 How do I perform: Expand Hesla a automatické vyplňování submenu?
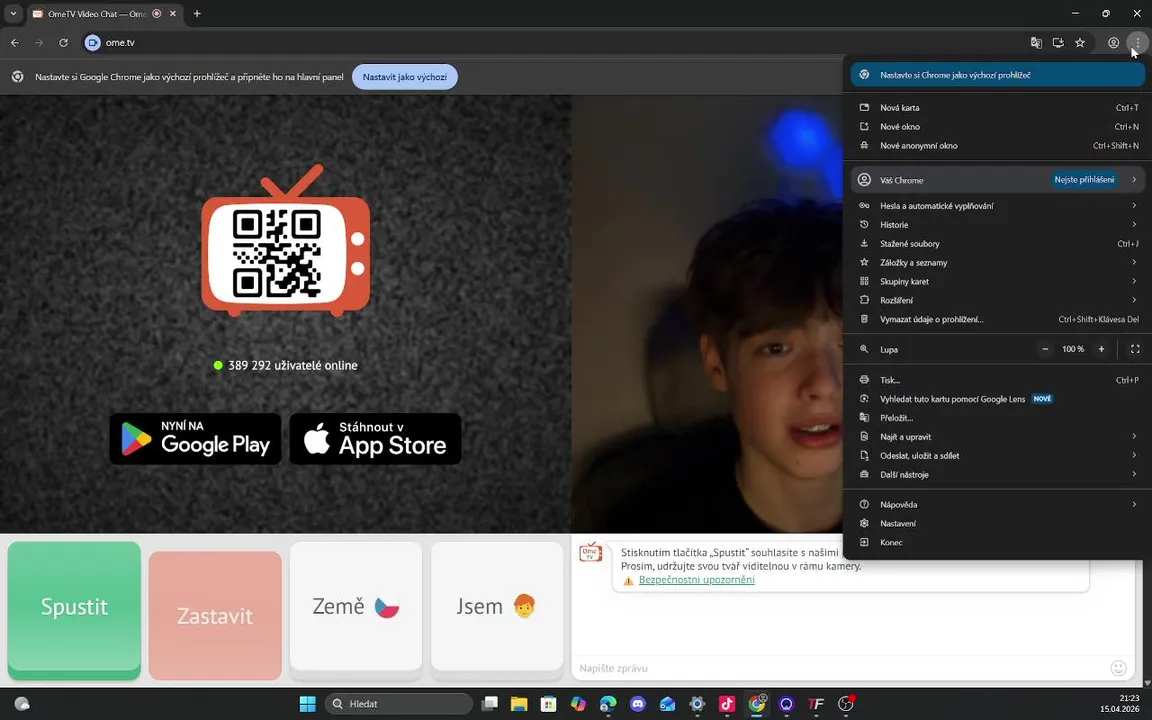(997, 206)
